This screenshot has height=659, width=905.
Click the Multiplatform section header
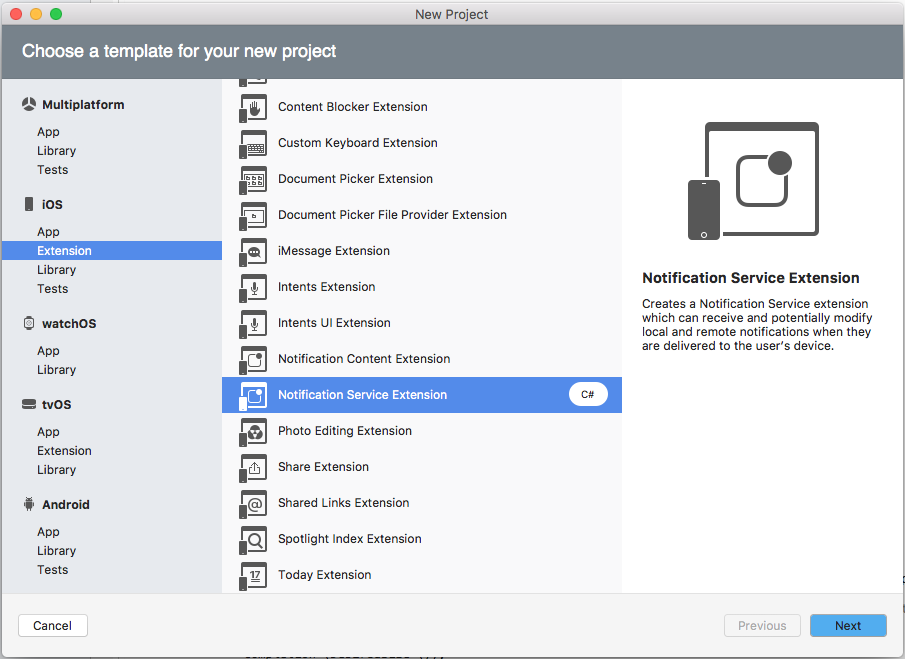tap(83, 104)
